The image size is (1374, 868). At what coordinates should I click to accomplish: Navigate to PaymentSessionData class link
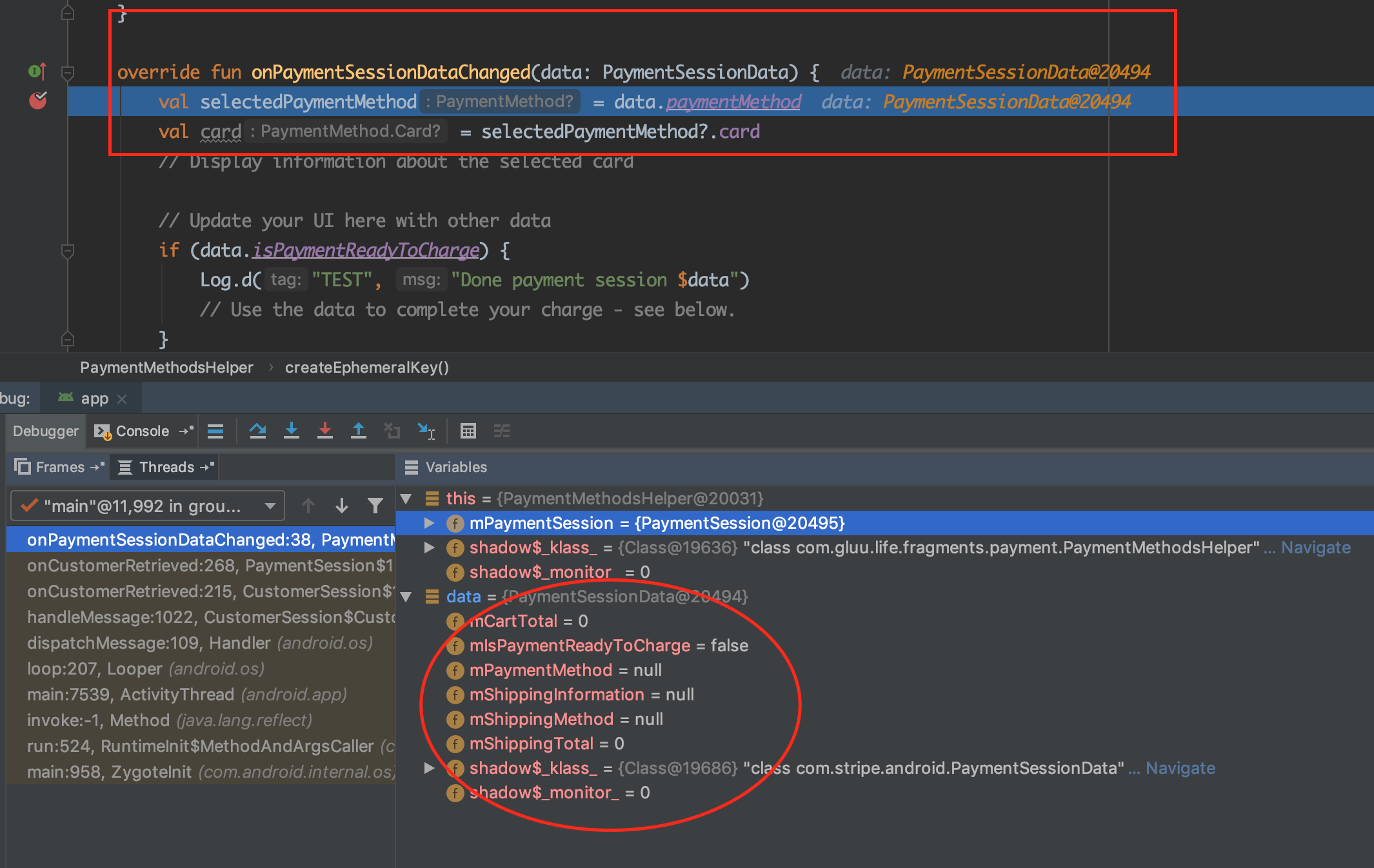tap(1180, 768)
